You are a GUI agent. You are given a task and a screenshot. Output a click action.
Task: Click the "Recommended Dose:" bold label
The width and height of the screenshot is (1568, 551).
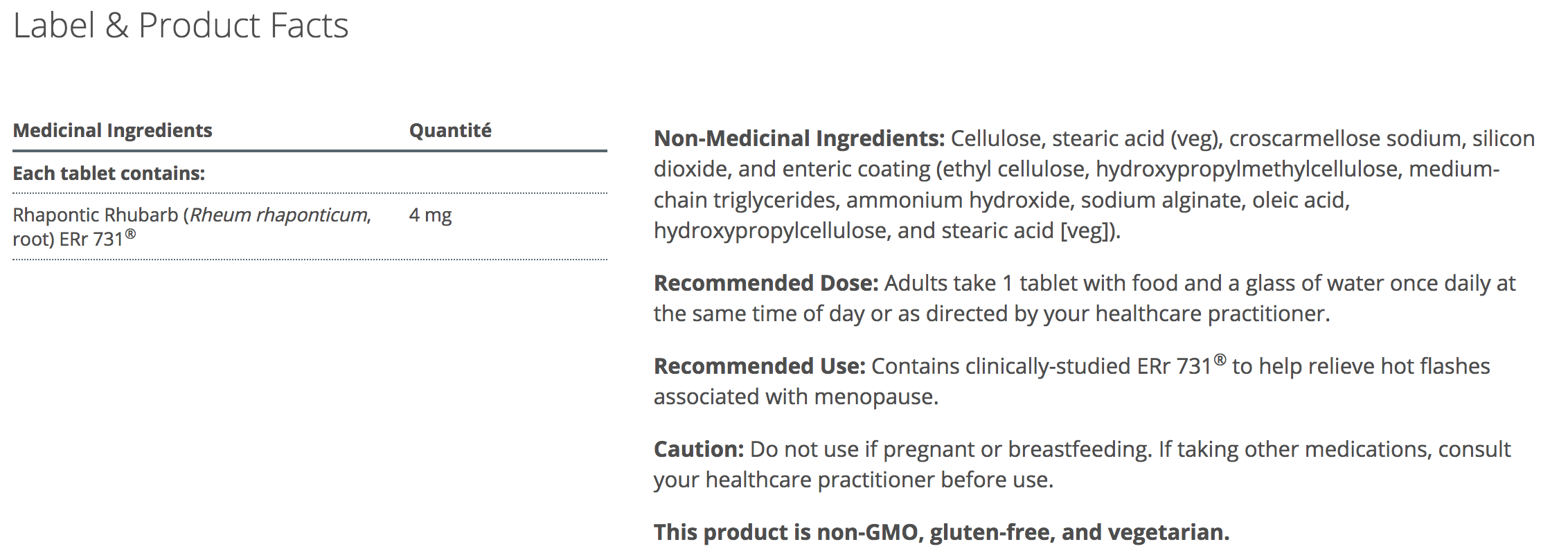coord(765,283)
